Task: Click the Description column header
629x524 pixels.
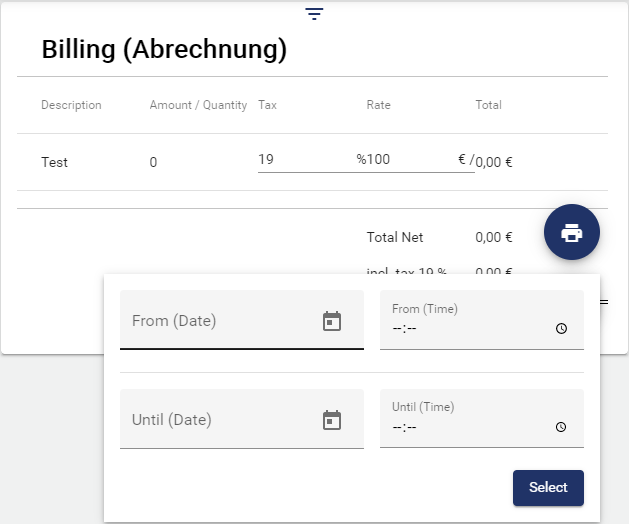Action: [x=71, y=105]
